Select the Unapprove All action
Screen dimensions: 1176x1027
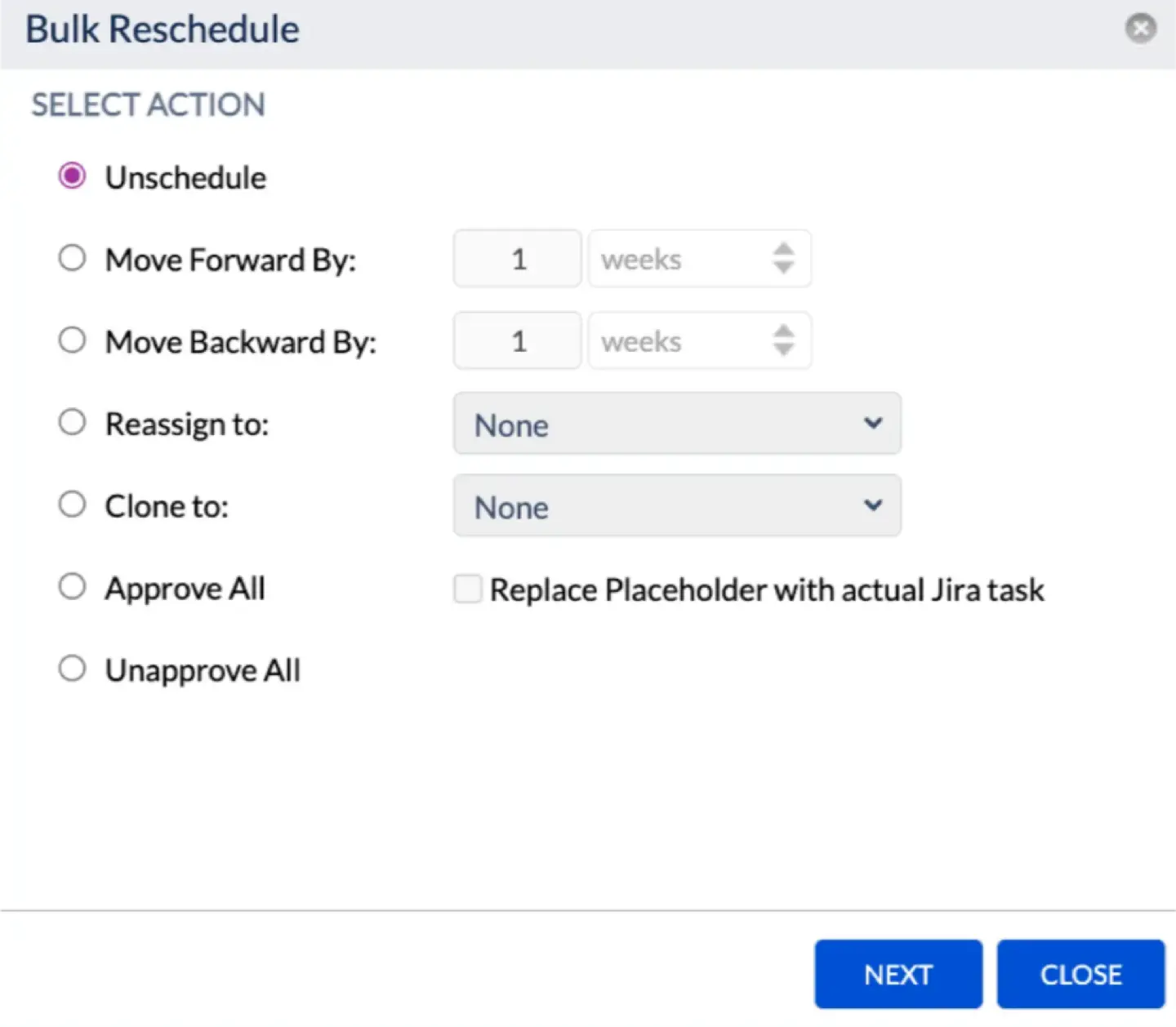[x=72, y=668]
